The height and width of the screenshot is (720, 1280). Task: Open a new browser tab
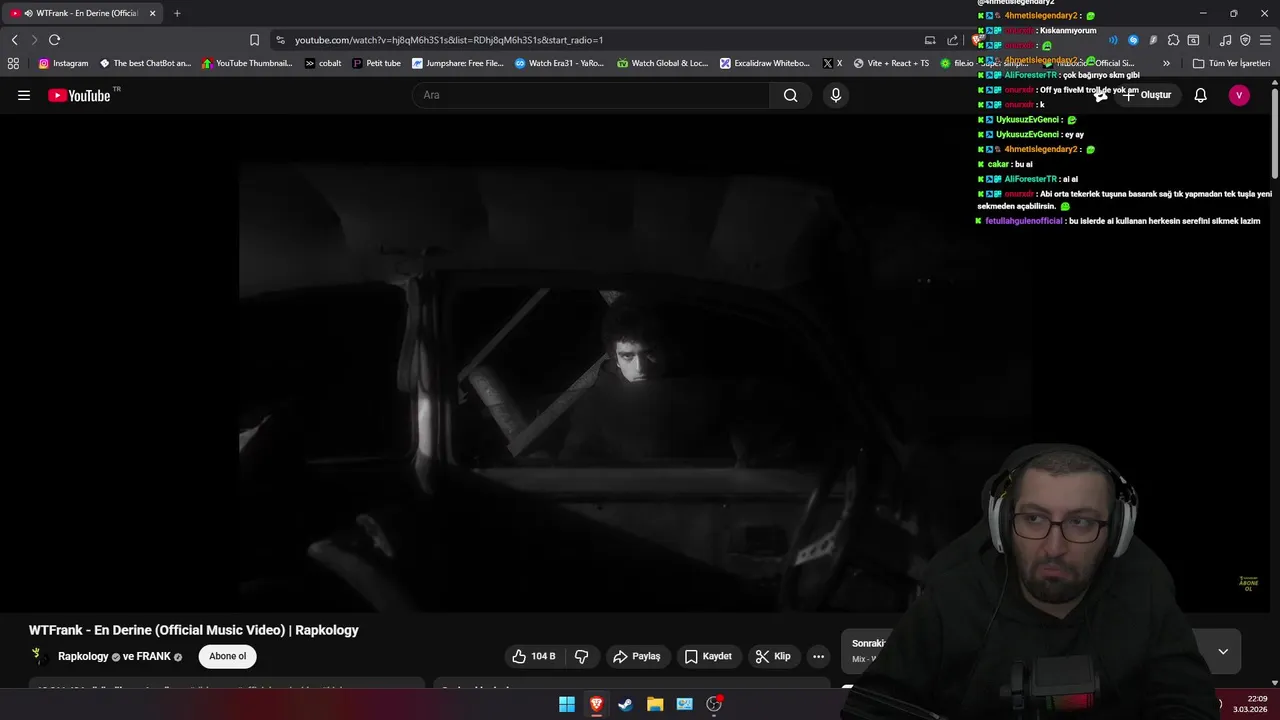point(177,13)
